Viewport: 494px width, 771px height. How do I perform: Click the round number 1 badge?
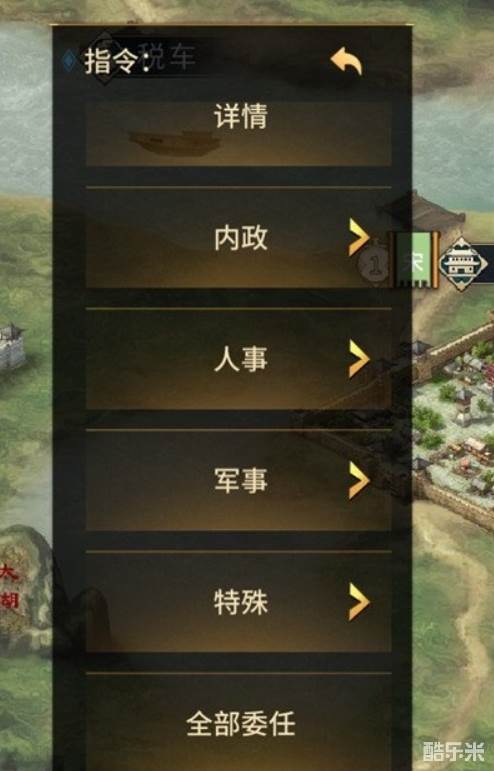point(374,265)
